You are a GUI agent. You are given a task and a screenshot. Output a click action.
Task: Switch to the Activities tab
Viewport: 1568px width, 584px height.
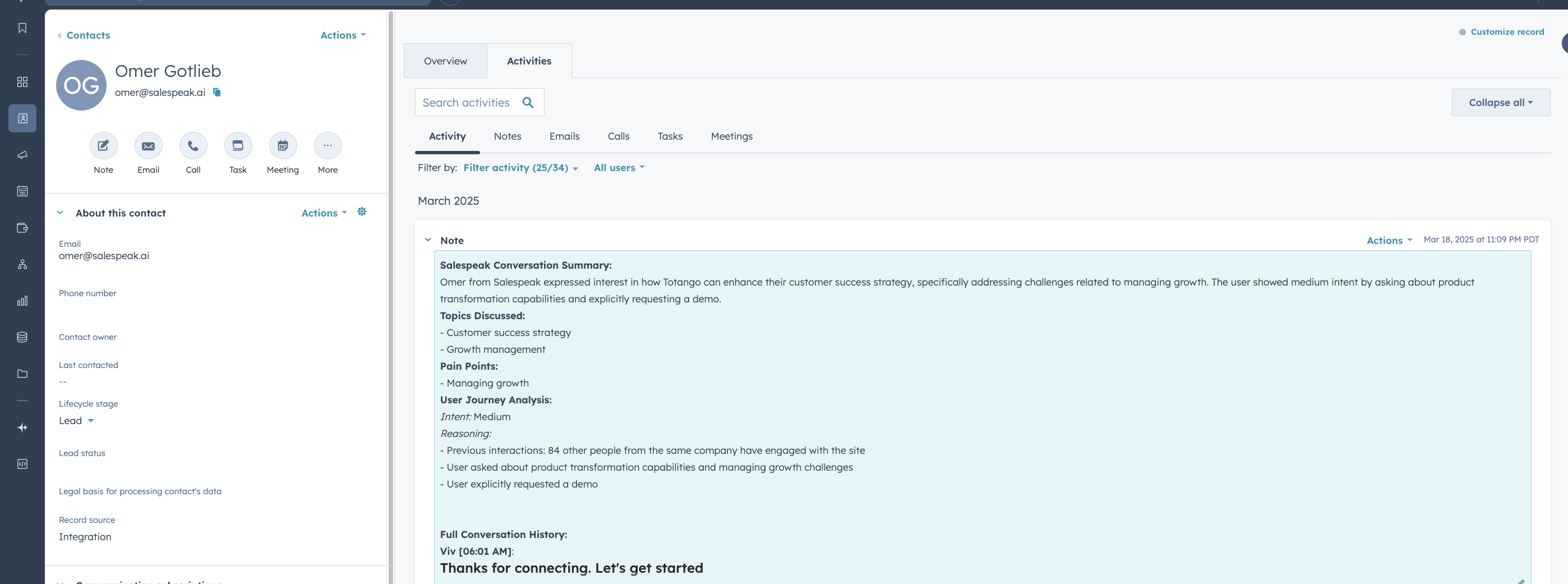529,61
